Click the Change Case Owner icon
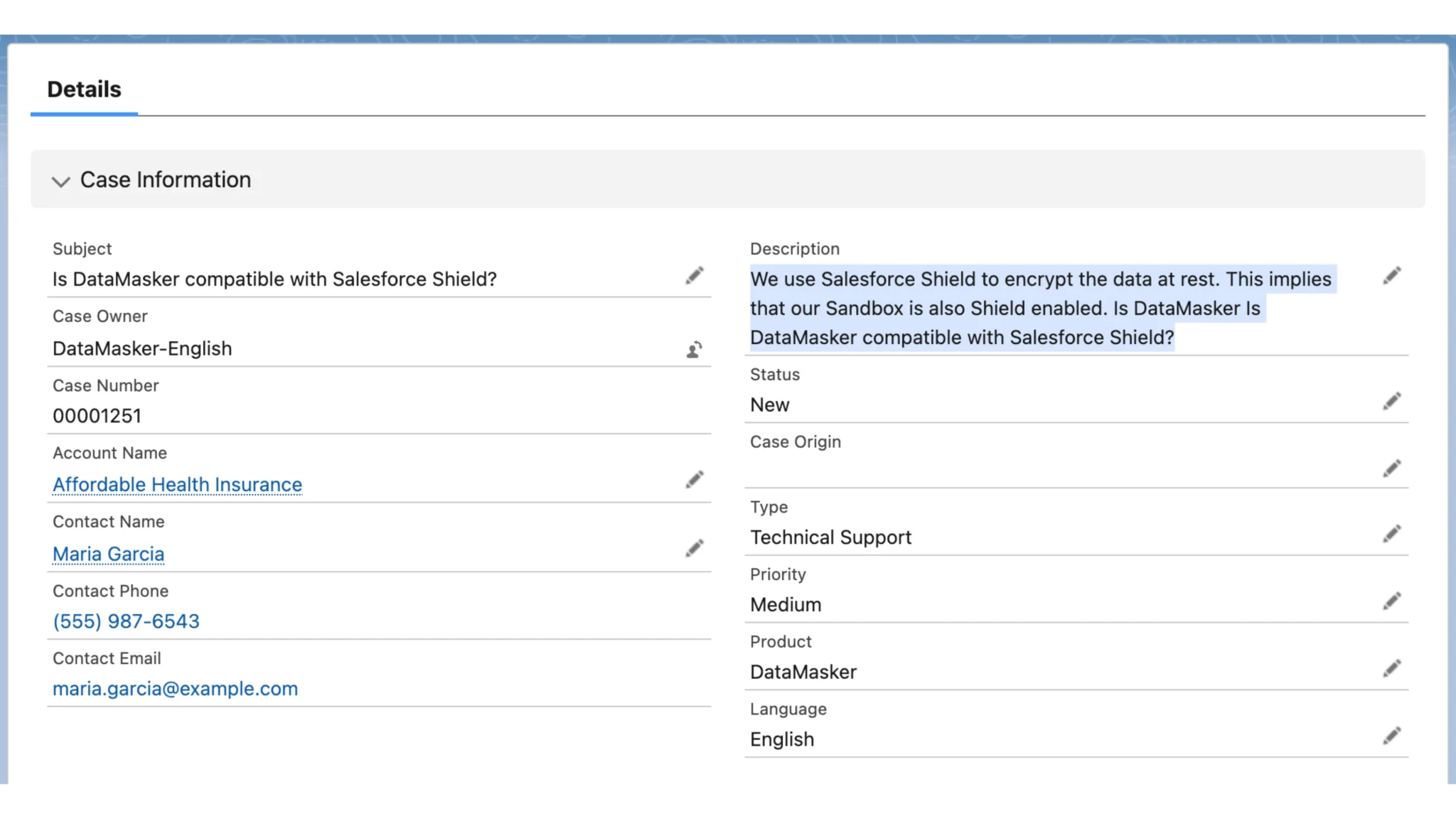This screenshot has height=819, width=1456. (x=695, y=349)
